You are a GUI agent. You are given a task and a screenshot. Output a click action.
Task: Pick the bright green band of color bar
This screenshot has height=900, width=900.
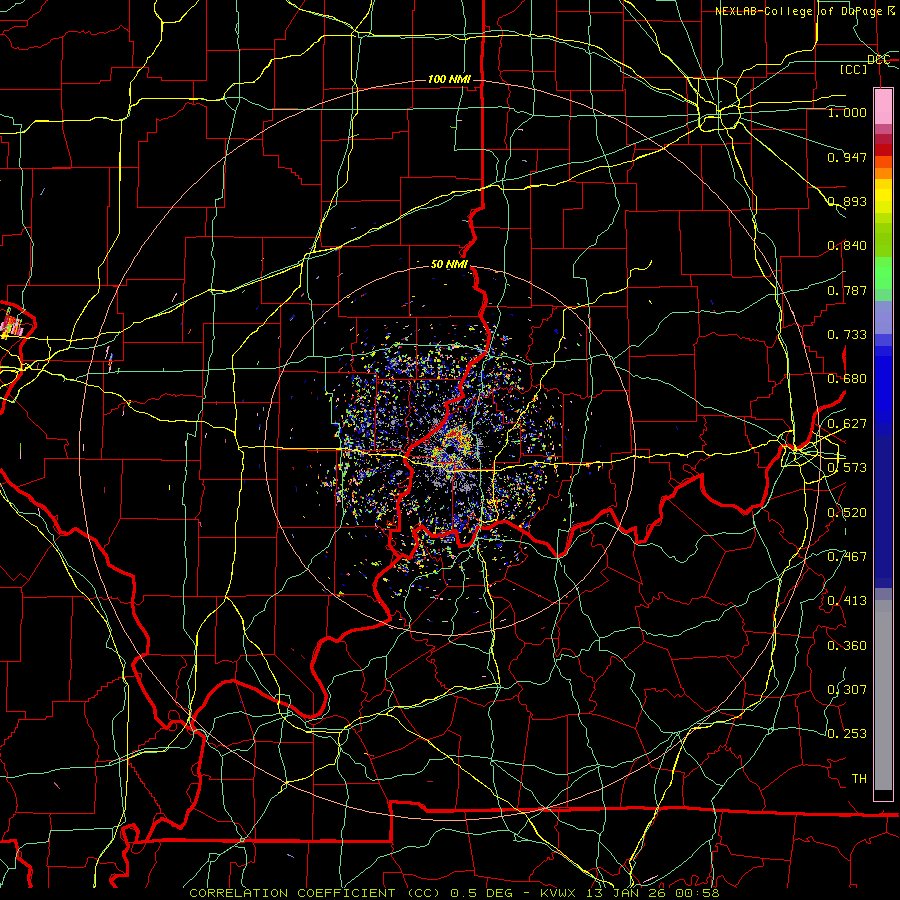[x=883, y=273]
